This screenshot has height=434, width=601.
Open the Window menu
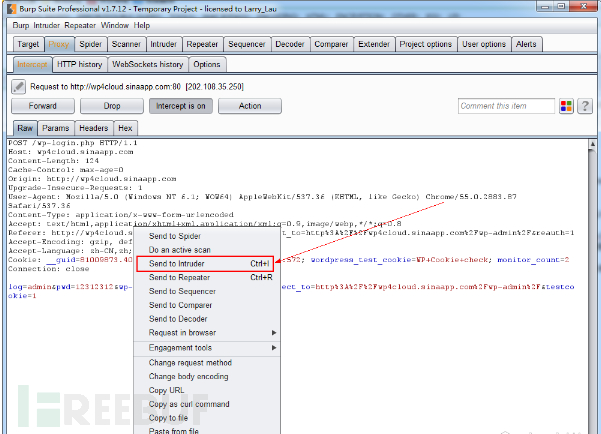(115, 25)
